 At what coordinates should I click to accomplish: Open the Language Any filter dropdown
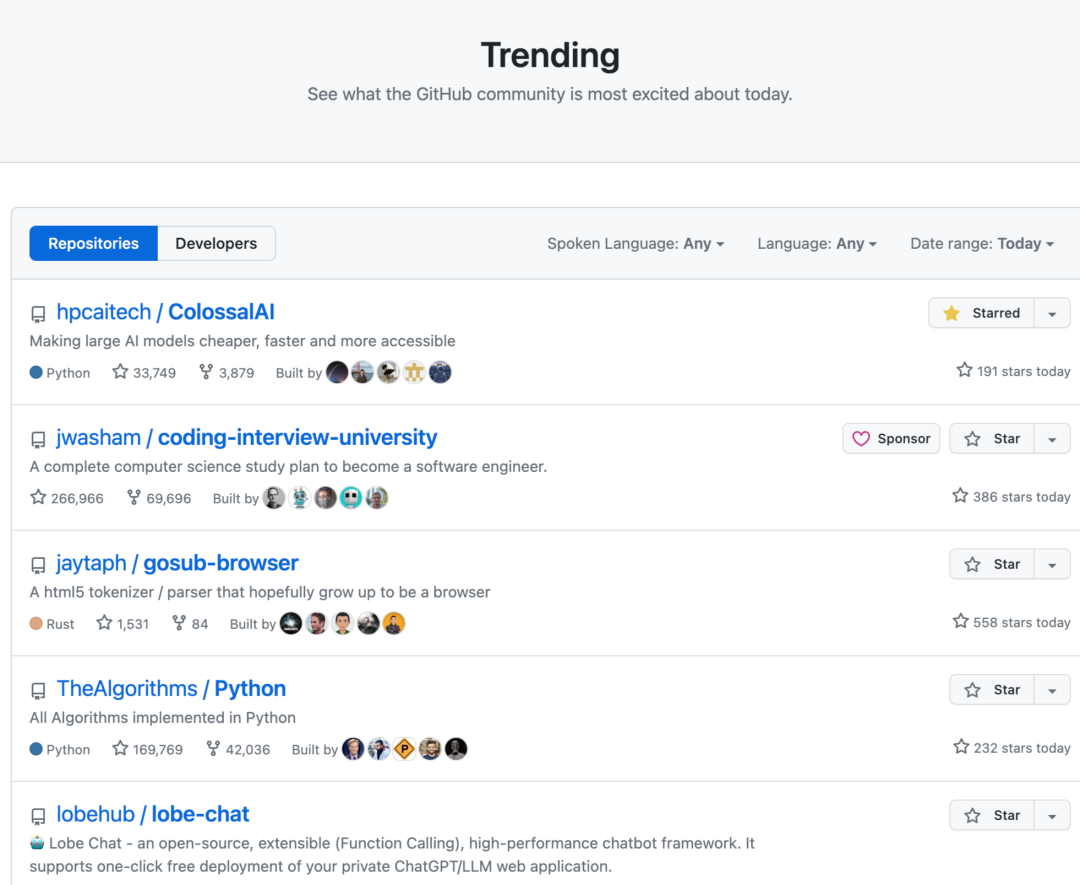[x=816, y=244]
